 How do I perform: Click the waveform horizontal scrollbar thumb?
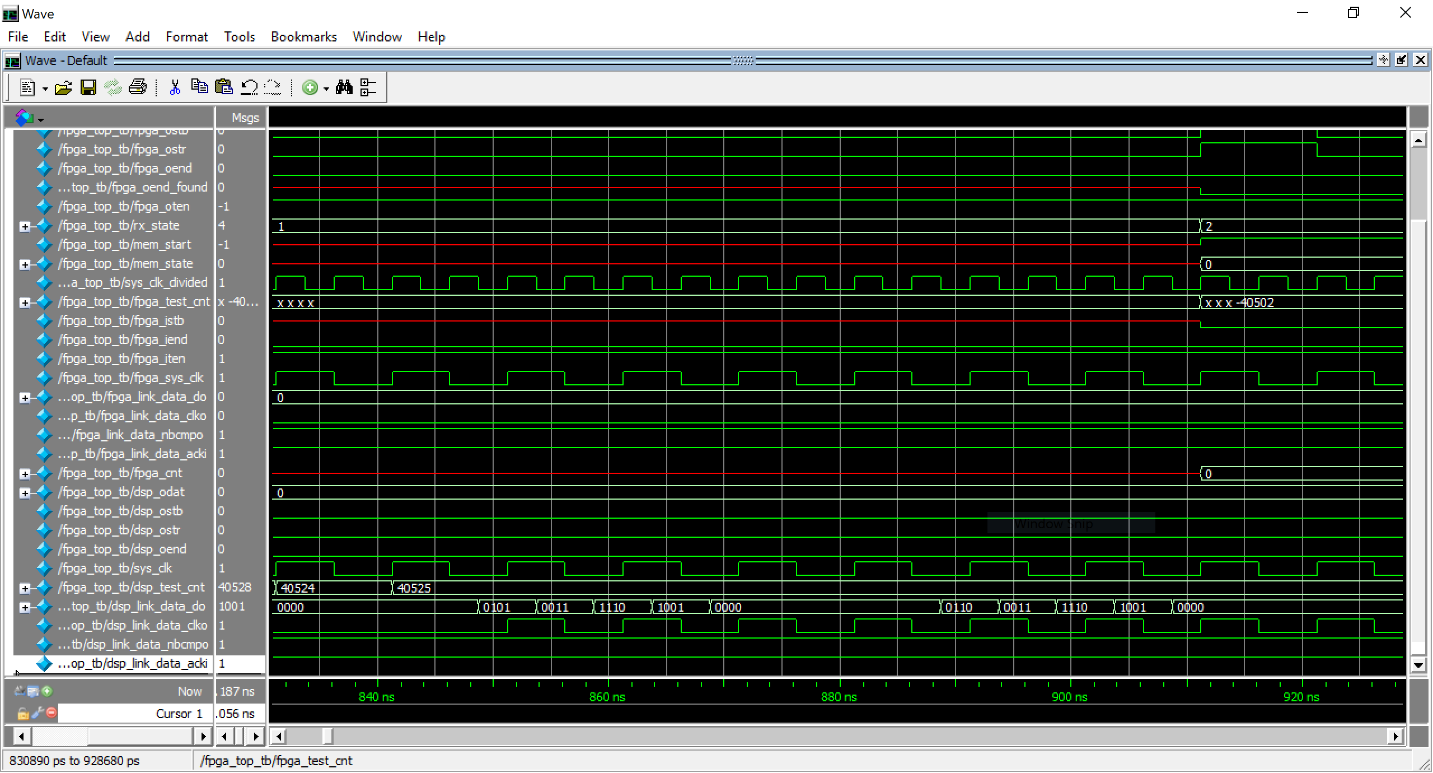[329, 736]
